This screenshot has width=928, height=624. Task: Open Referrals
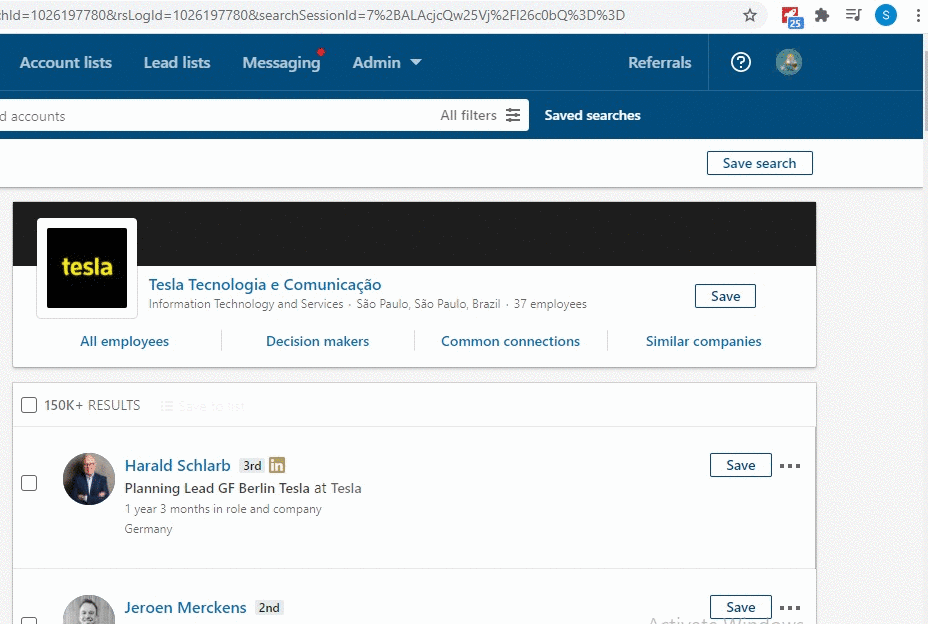[x=659, y=62]
